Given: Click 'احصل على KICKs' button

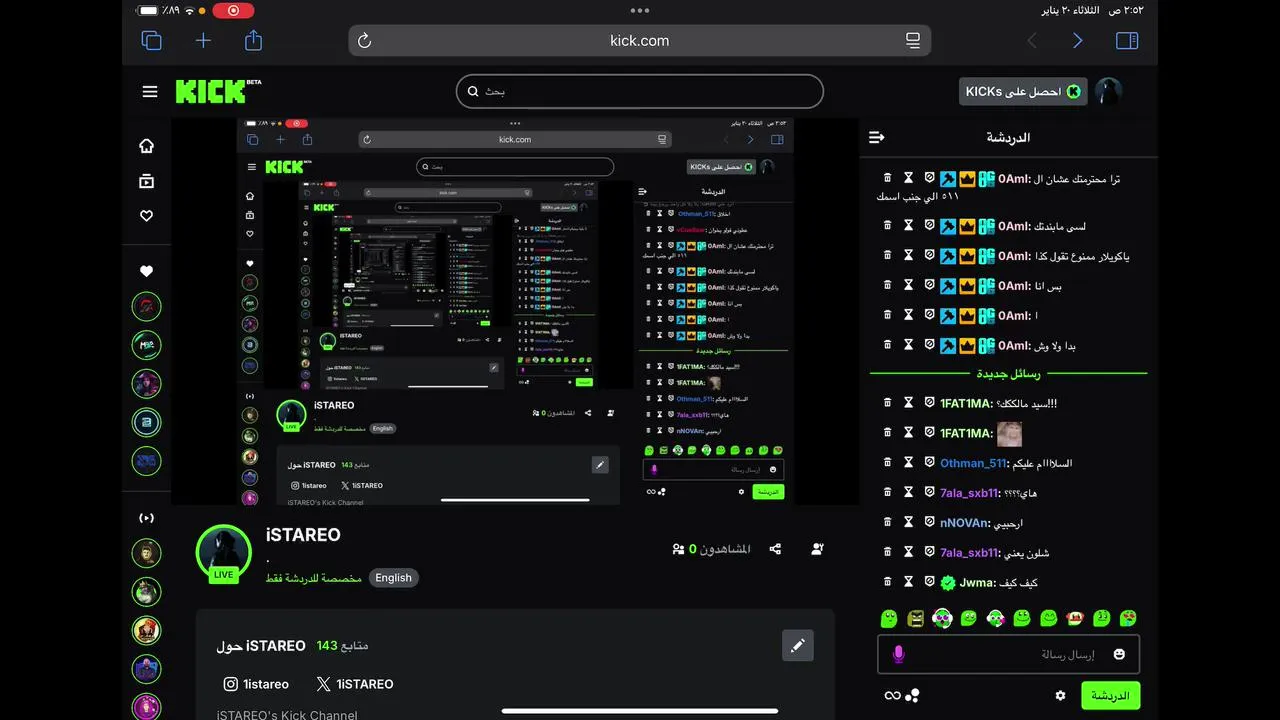Looking at the screenshot, I should [1023, 92].
